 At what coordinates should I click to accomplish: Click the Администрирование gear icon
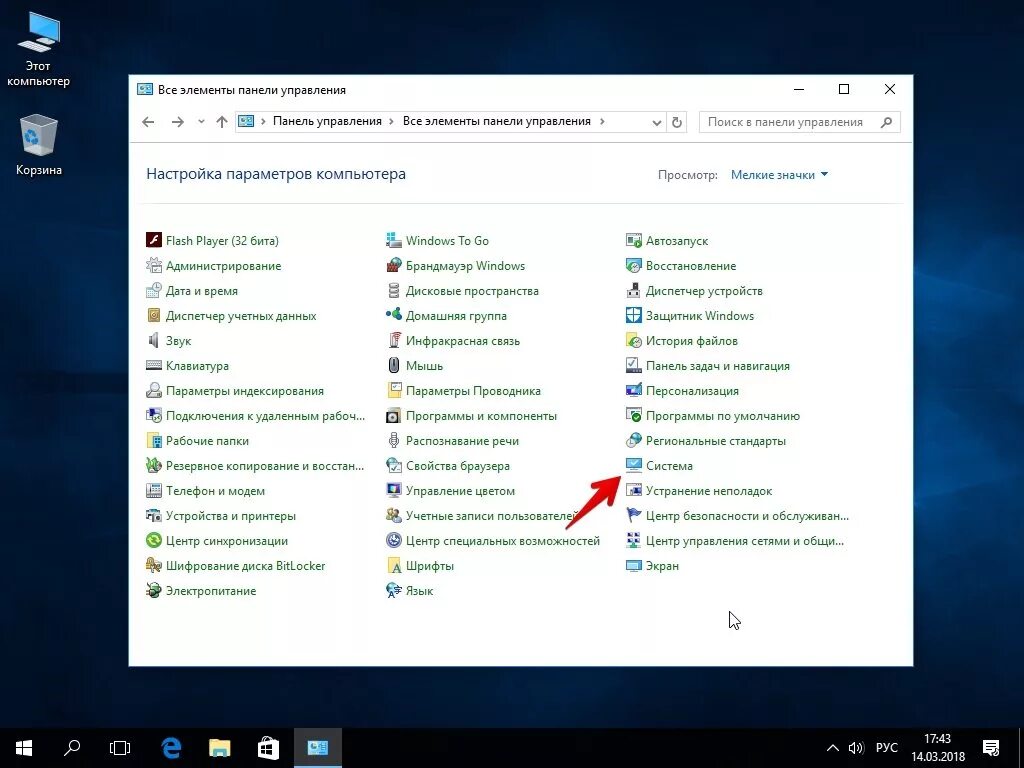click(153, 265)
